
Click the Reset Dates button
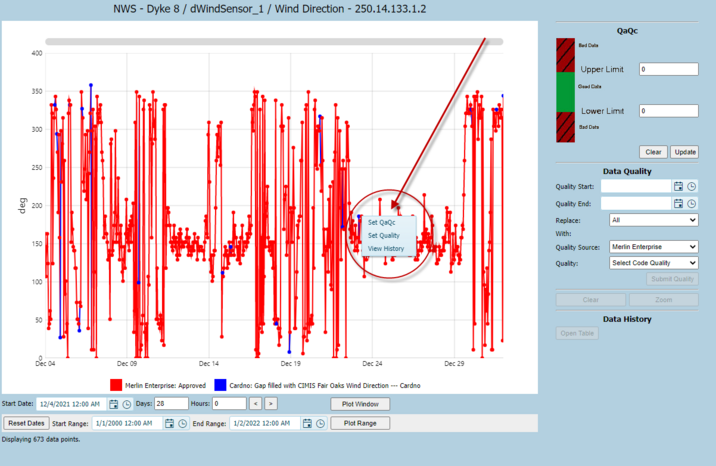pyautogui.click(x=26, y=423)
